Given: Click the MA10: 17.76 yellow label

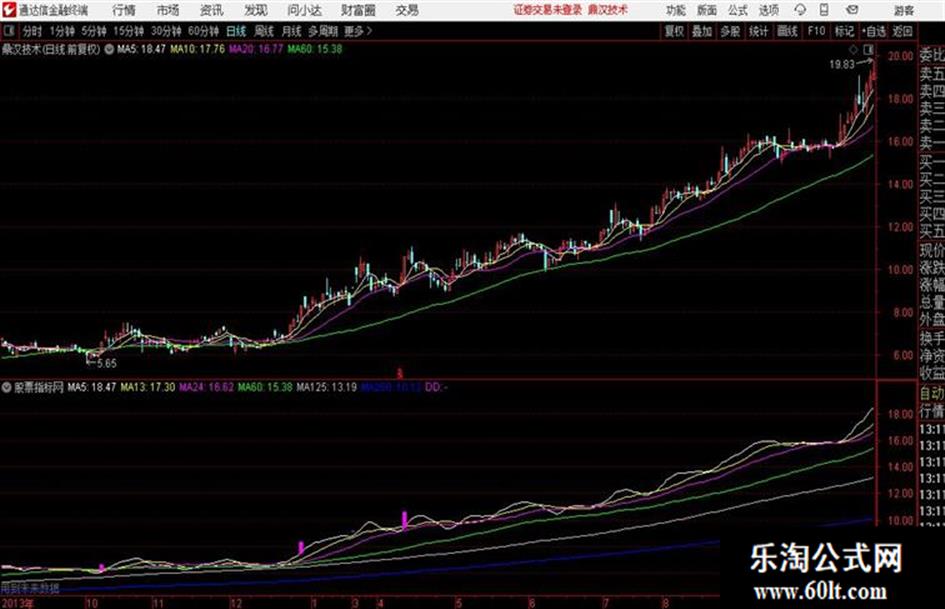Looking at the screenshot, I should click(x=197, y=49).
